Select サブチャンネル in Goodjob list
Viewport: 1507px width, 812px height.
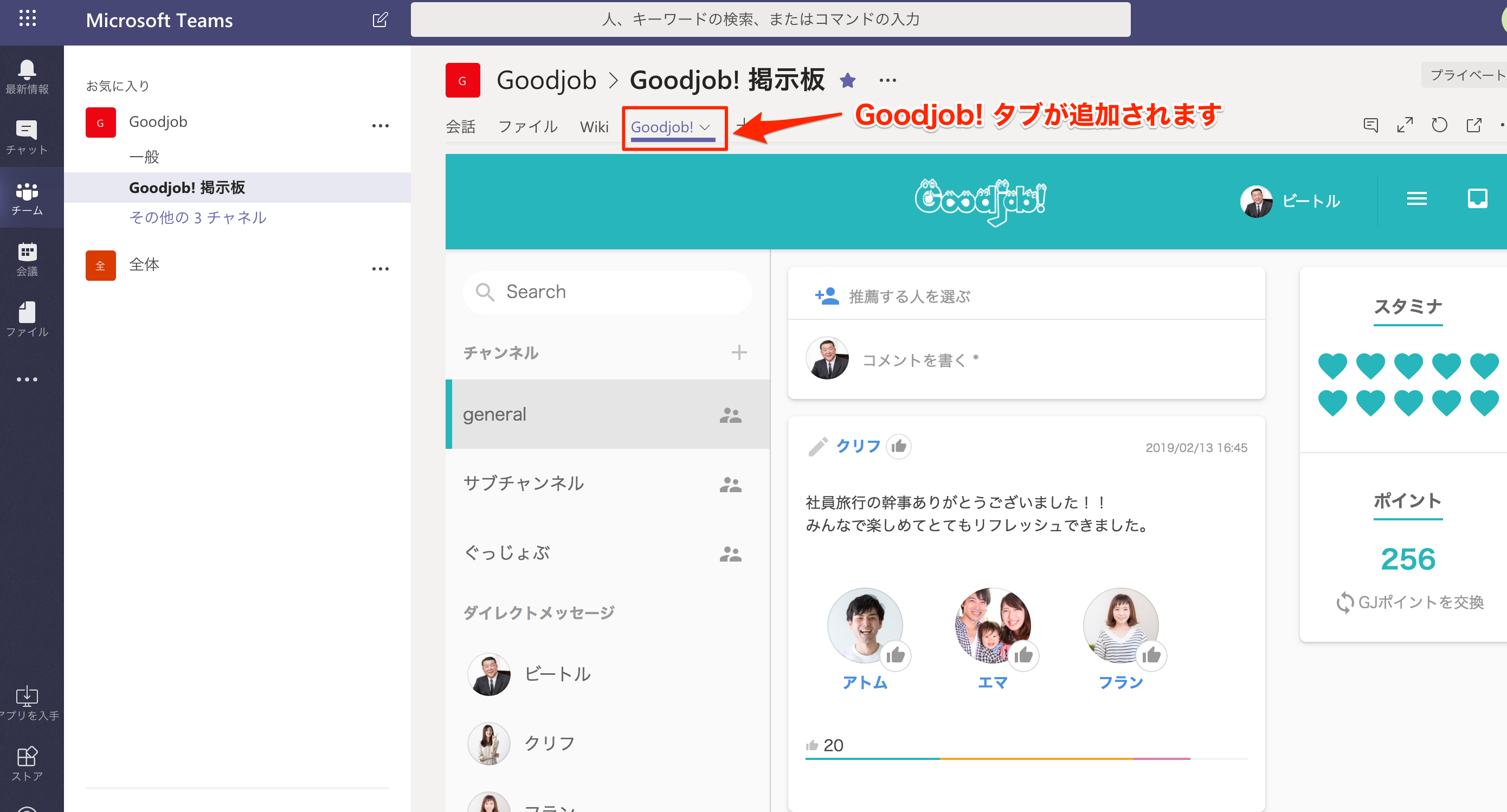pos(607,483)
